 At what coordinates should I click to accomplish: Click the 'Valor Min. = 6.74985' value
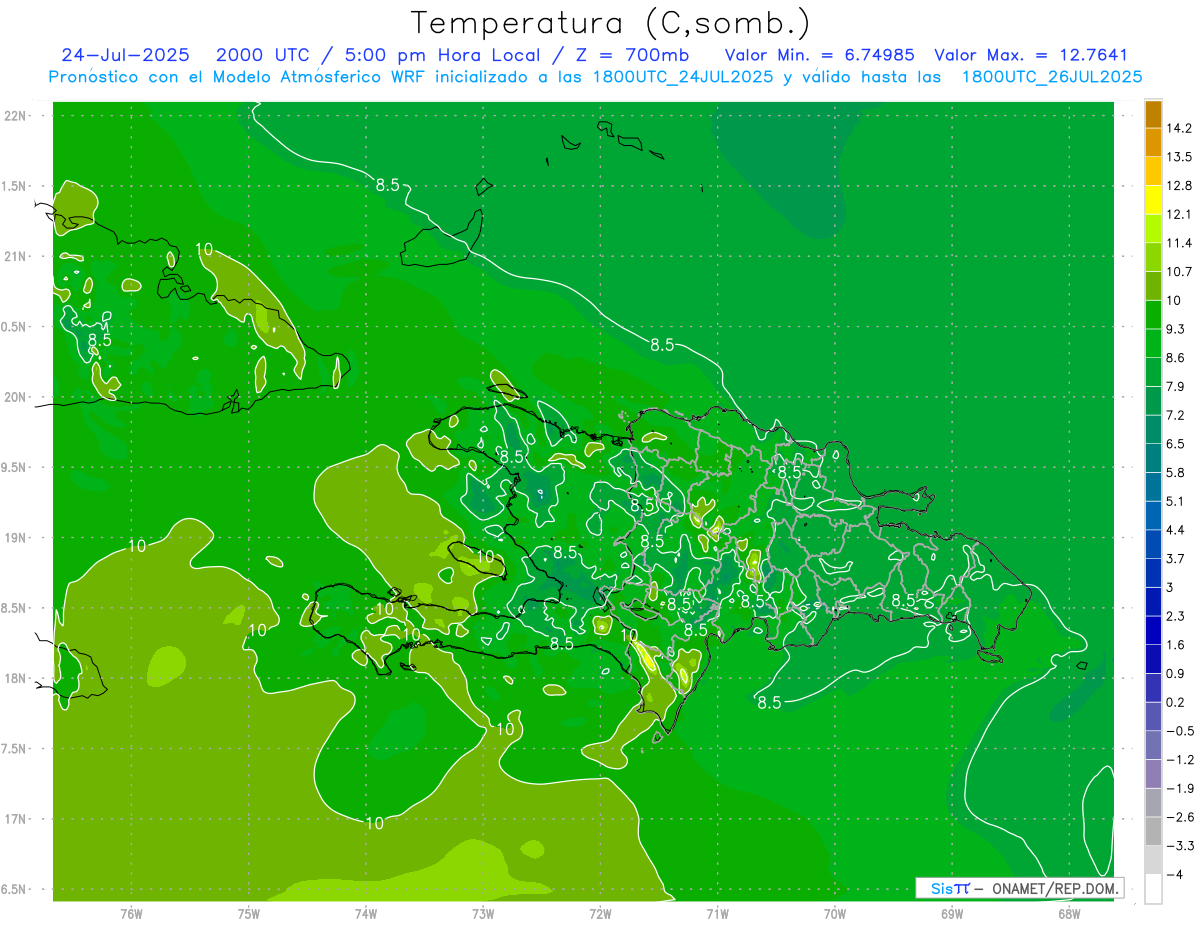[x=819, y=55]
